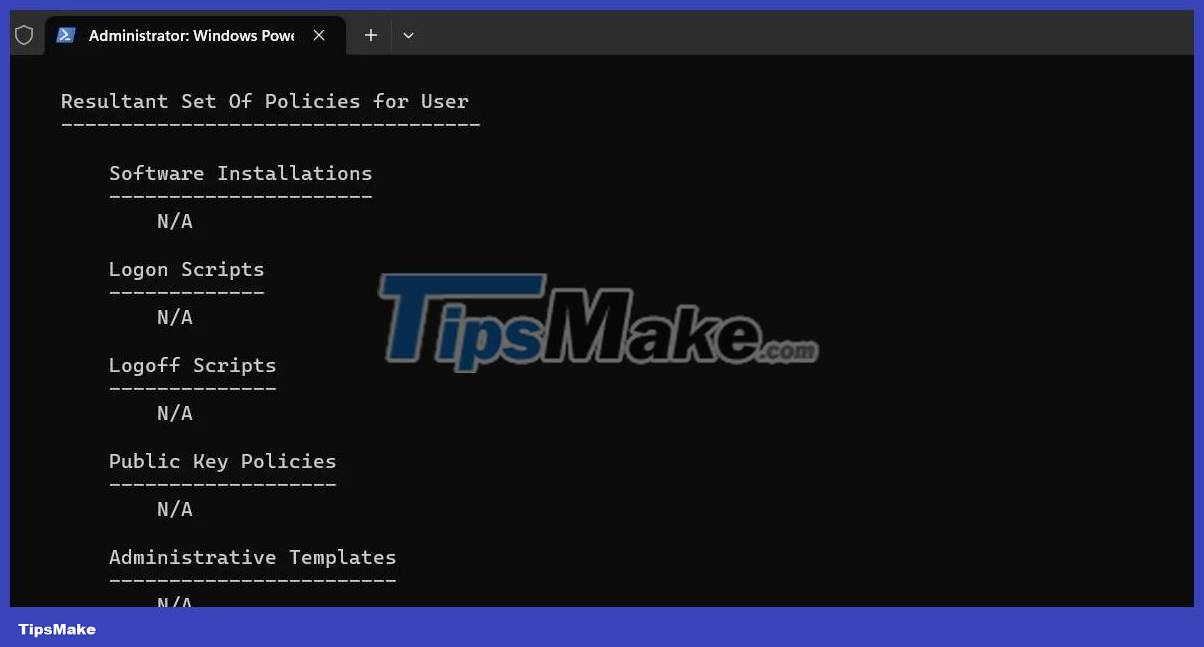
Task: Click the PowerShell icon on the active tab
Action: click(66, 34)
